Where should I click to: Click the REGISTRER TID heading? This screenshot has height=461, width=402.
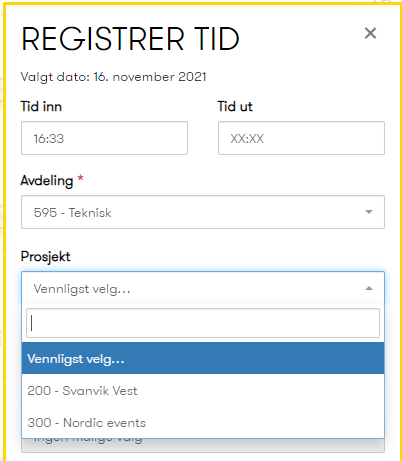pos(130,39)
